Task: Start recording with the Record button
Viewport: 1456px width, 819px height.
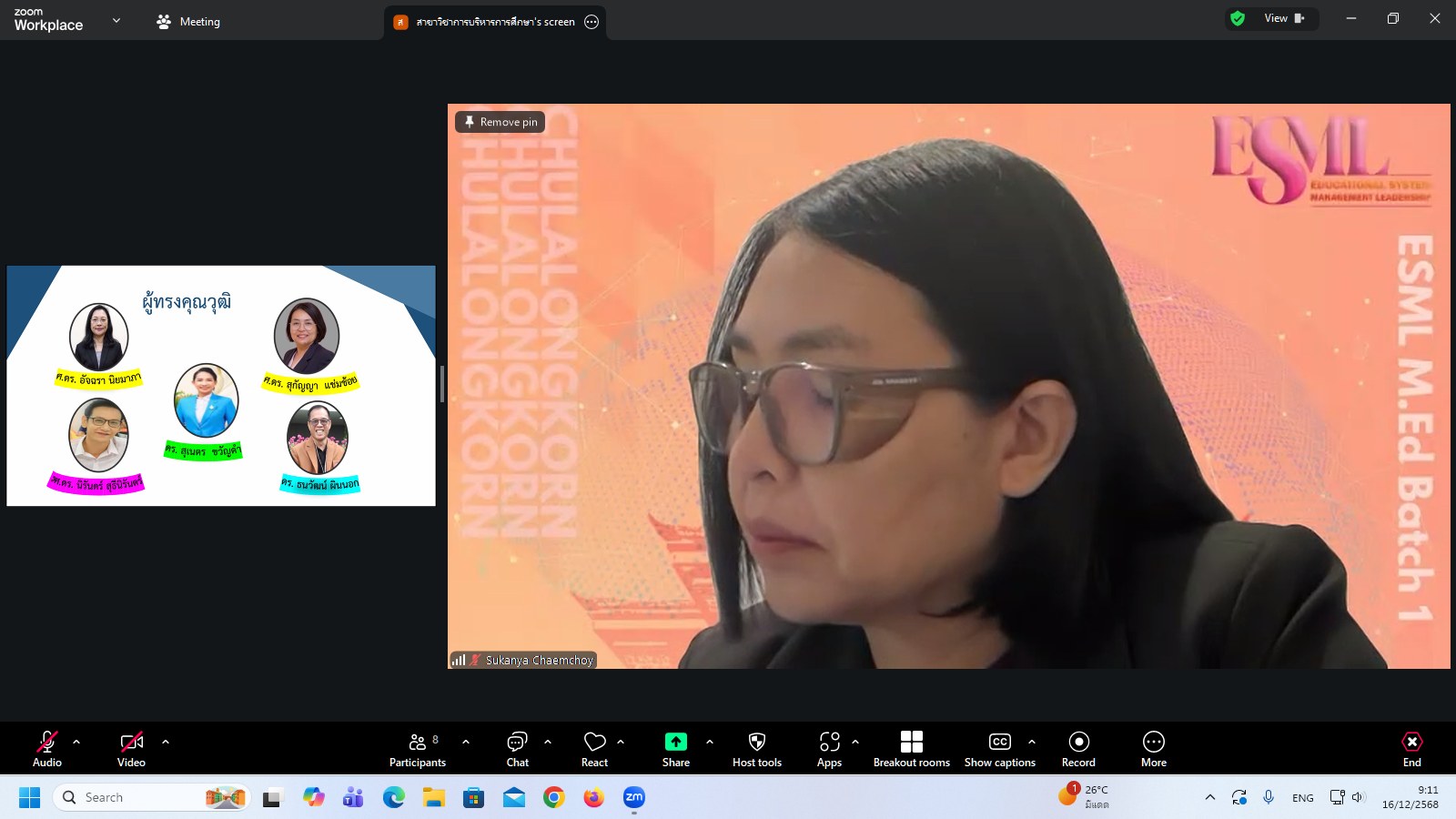Action: click(1078, 750)
